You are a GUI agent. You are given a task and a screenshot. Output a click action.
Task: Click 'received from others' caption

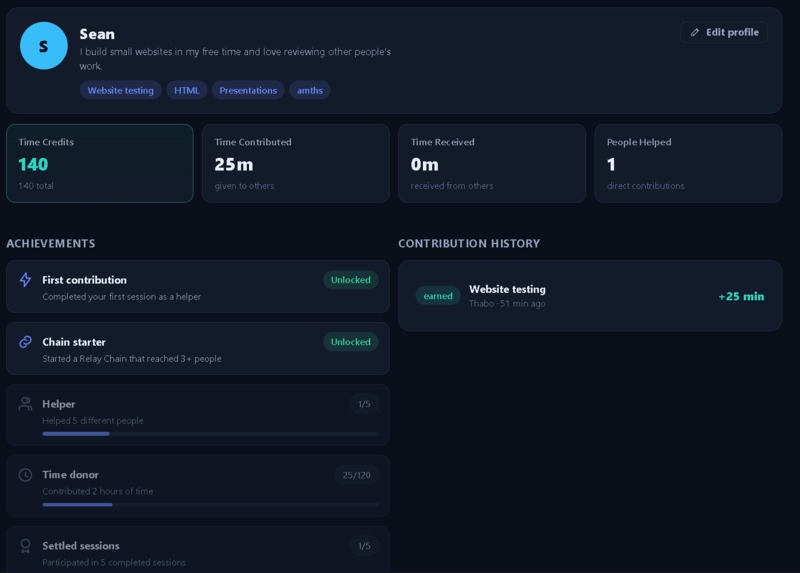click(x=452, y=186)
